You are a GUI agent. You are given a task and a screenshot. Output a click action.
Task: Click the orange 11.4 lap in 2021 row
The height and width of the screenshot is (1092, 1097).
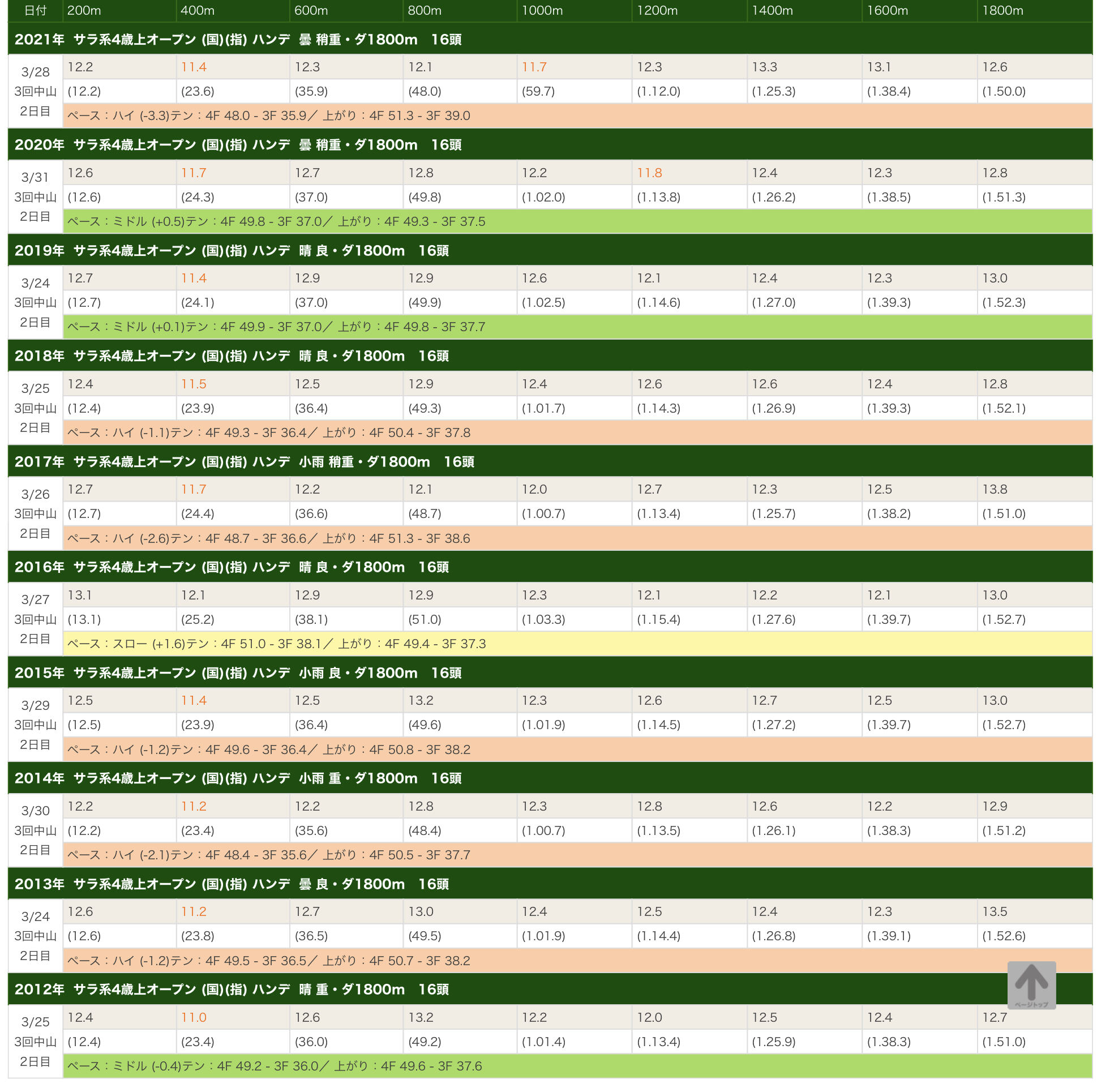tap(194, 67)
